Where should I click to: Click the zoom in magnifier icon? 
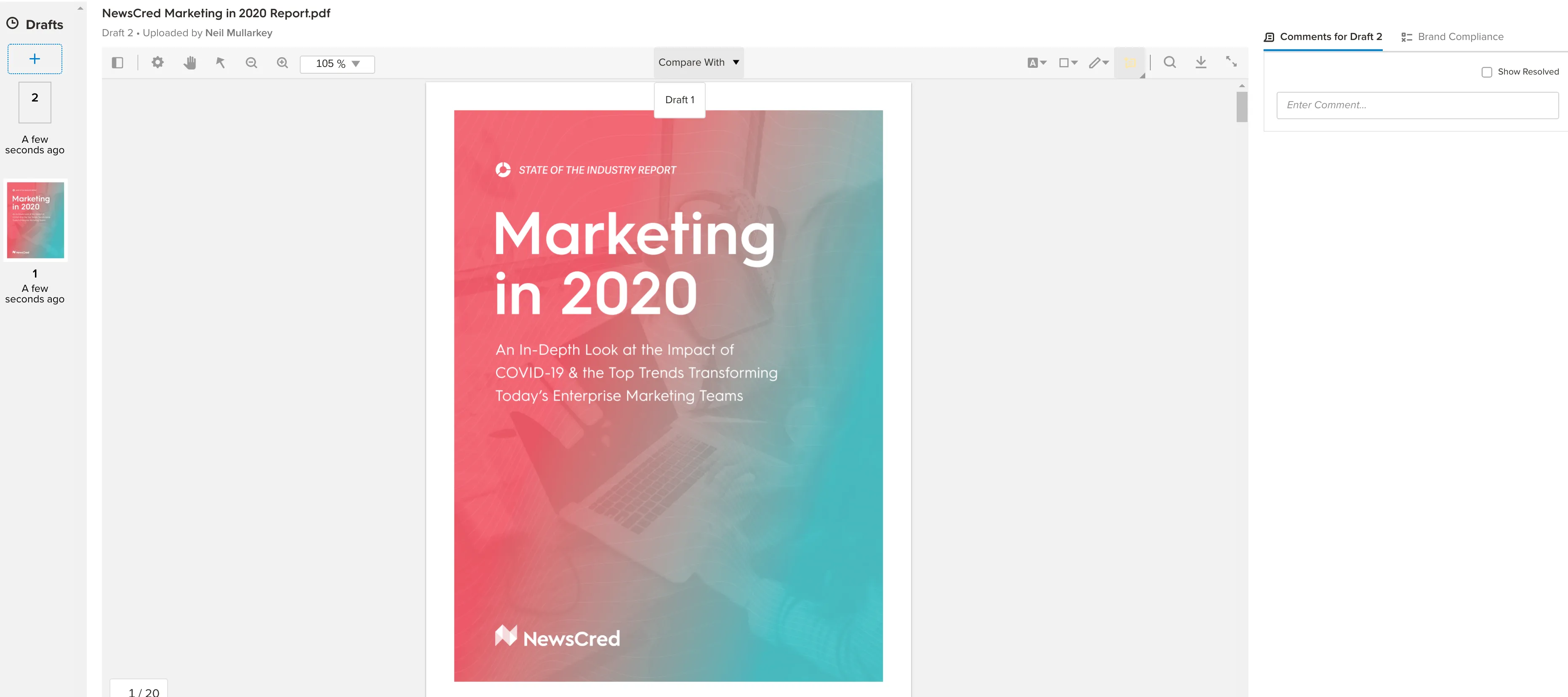(x=283, y=62)
